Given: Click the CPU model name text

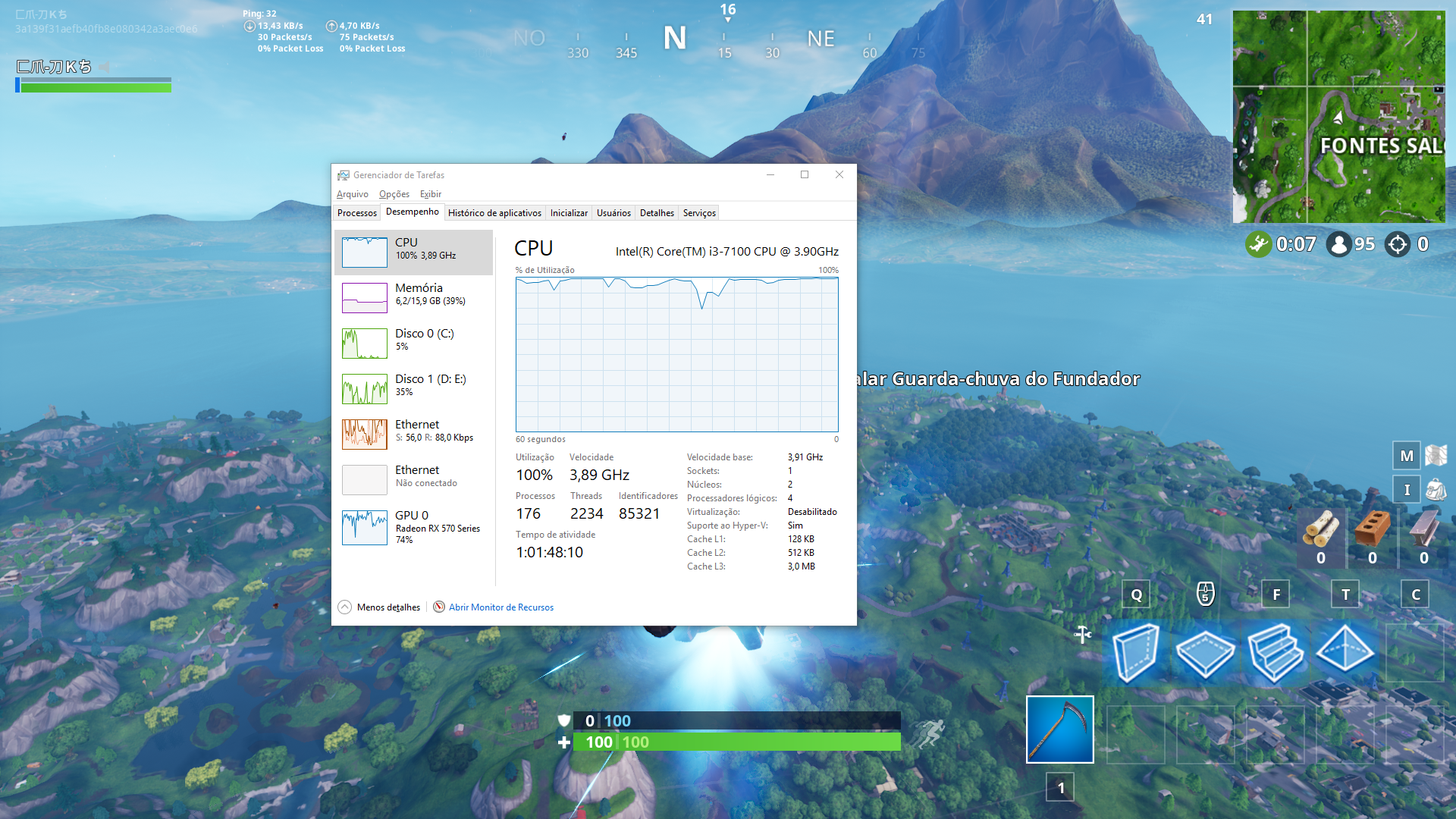Looking at the screenshot, I should click(x=726, y=252).
